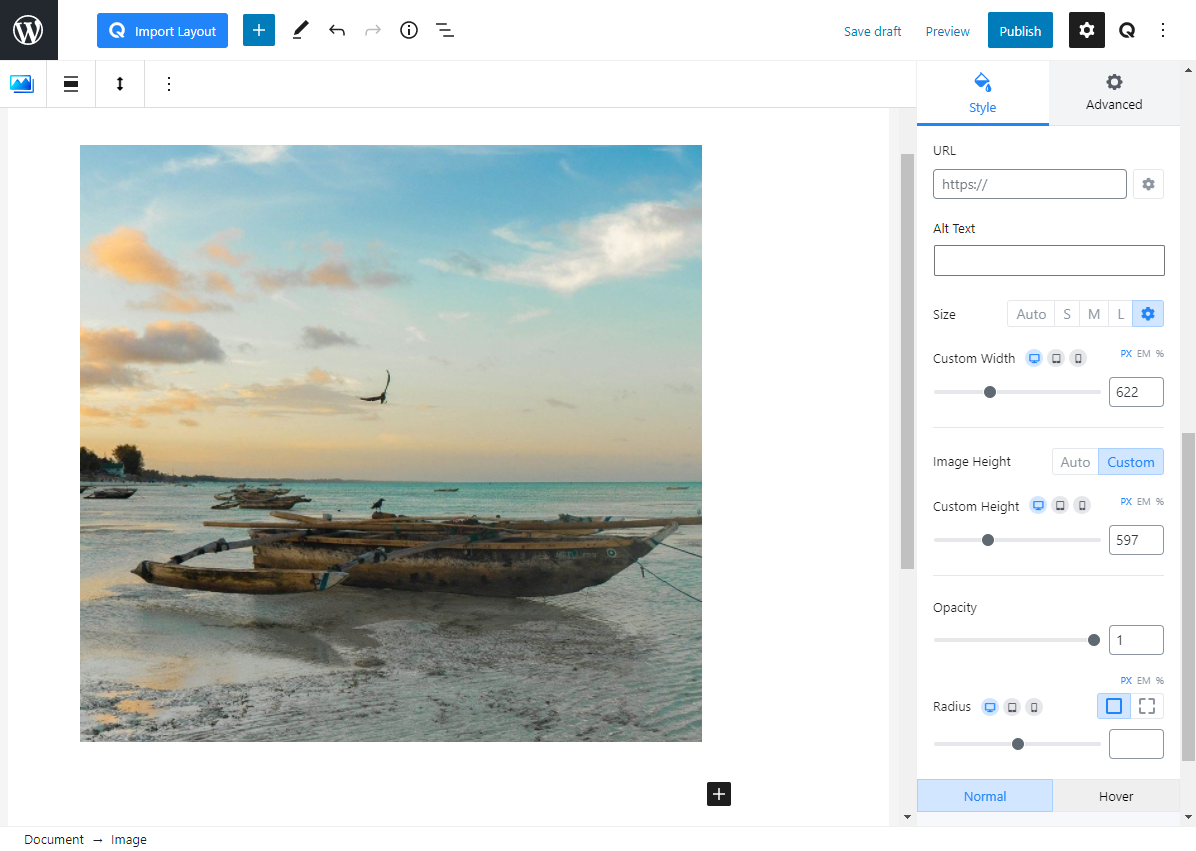Select tablet device for Custom Width

pos(1056,358)
